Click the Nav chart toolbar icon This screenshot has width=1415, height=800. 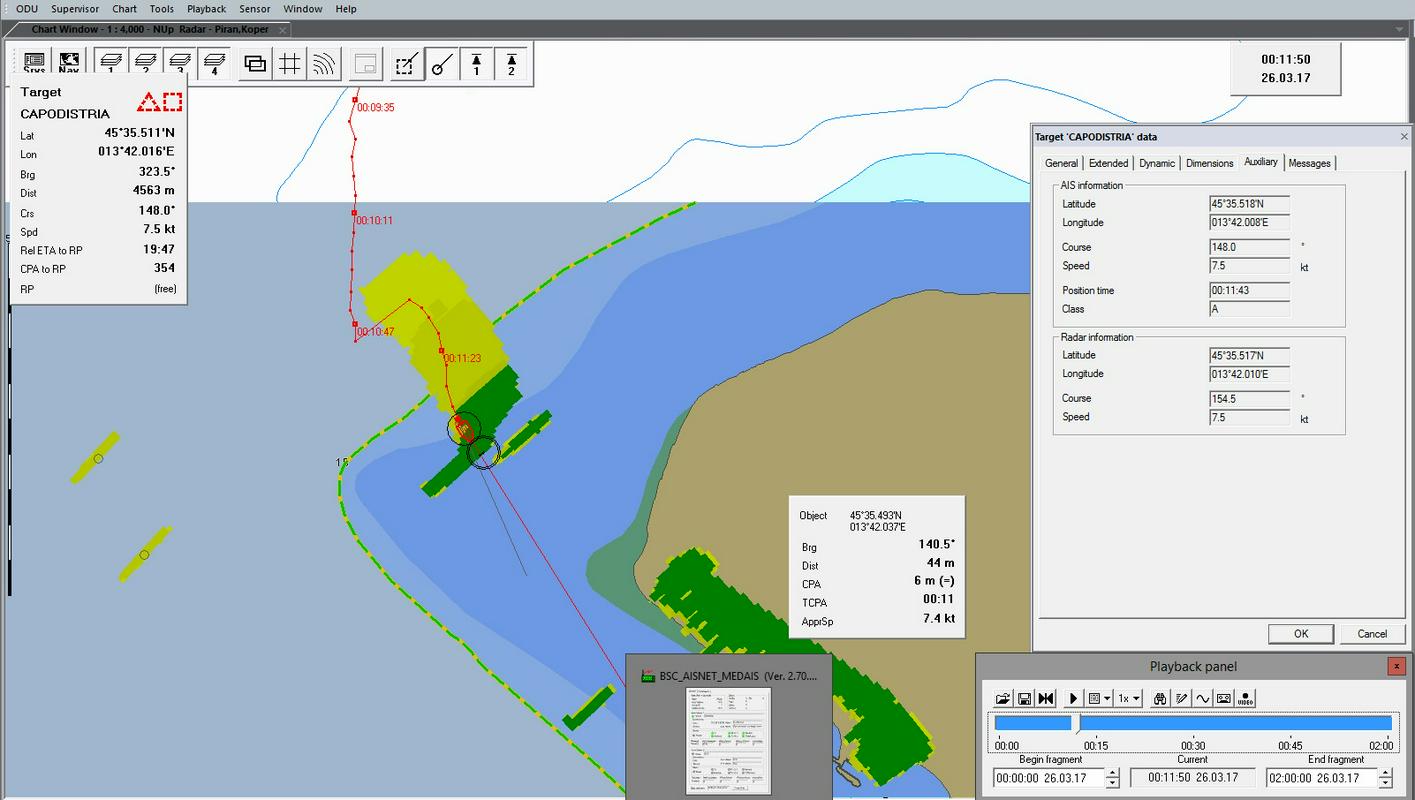69,64
